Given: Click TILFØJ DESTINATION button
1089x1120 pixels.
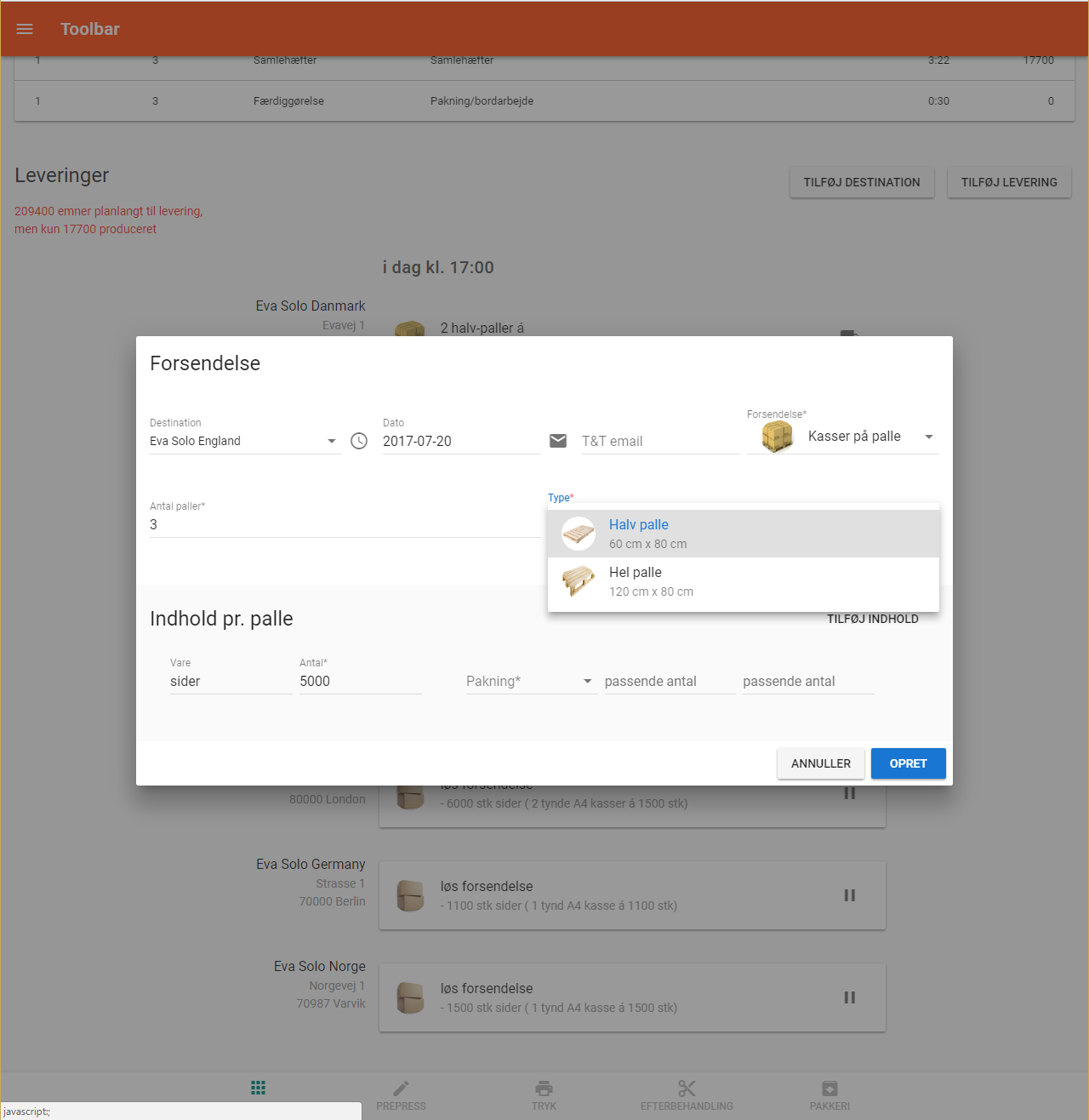Looking at the screenshot, I should coord(862,182).
